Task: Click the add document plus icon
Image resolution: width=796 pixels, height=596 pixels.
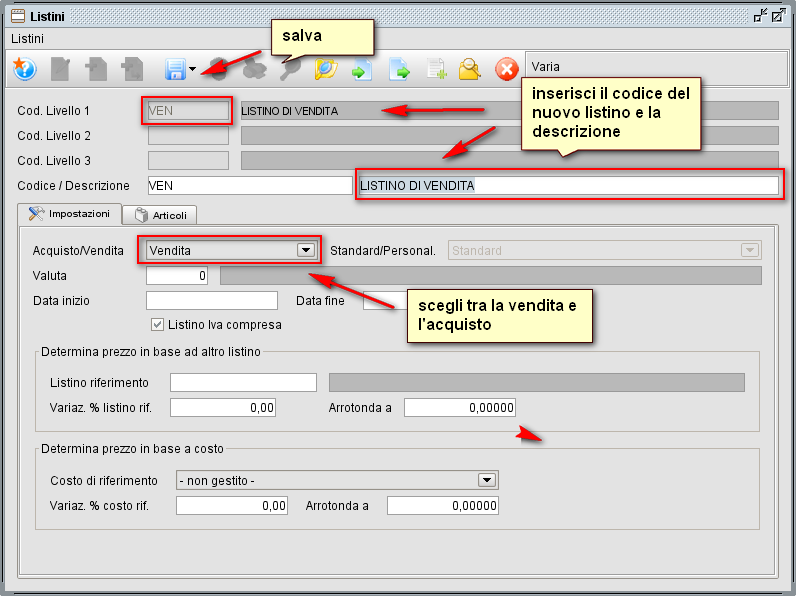Action: [x=436, y=70]
